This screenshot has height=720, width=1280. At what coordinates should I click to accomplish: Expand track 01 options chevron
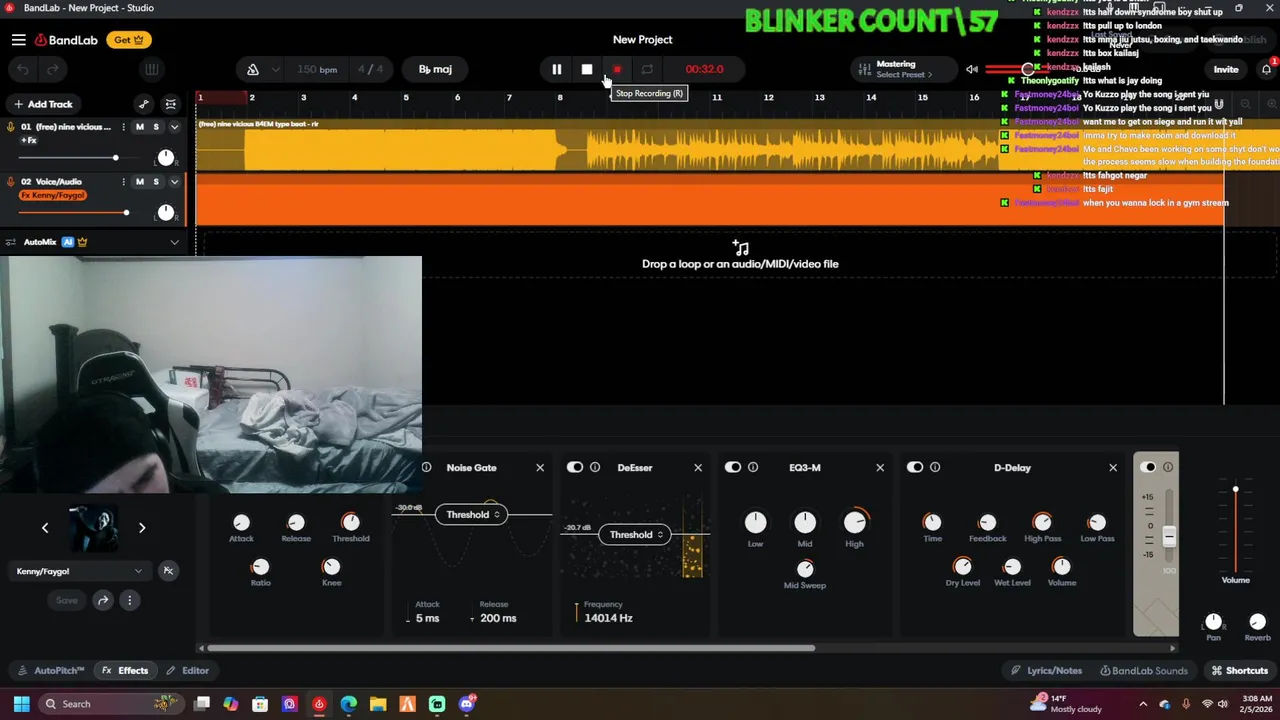(174, 127)
